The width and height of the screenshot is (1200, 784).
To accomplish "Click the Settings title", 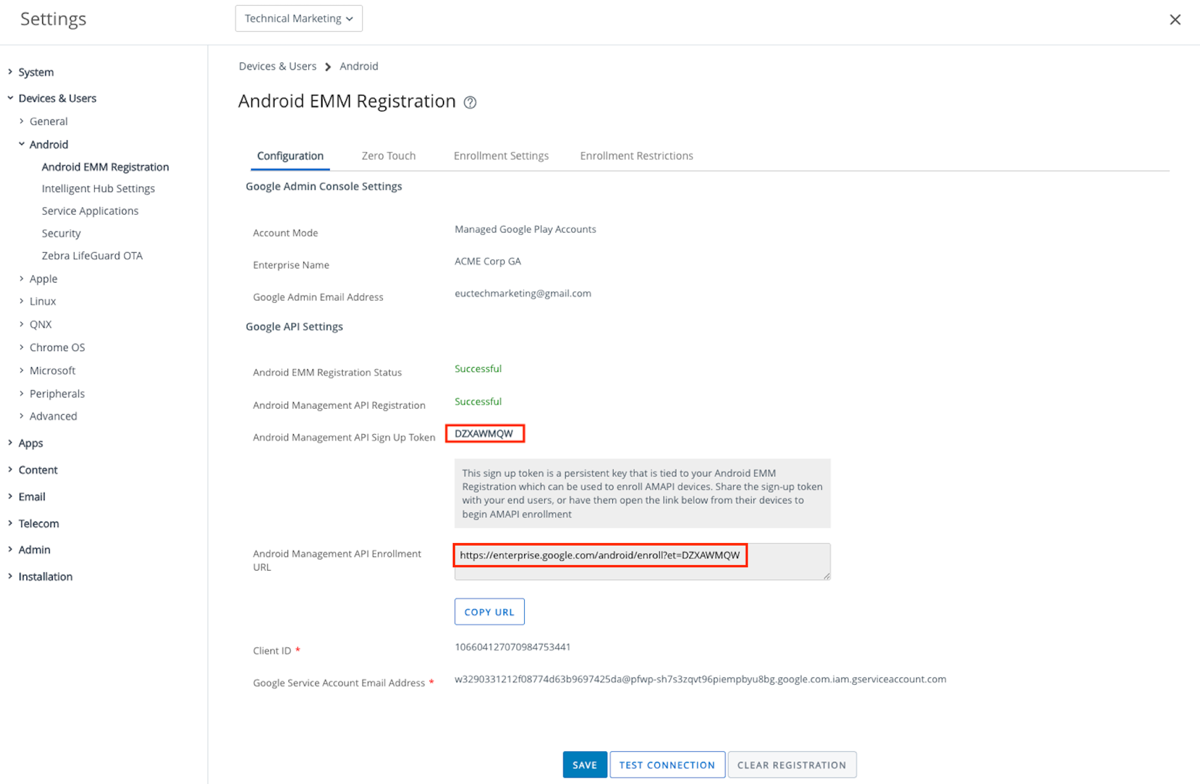I will (53, 19).
